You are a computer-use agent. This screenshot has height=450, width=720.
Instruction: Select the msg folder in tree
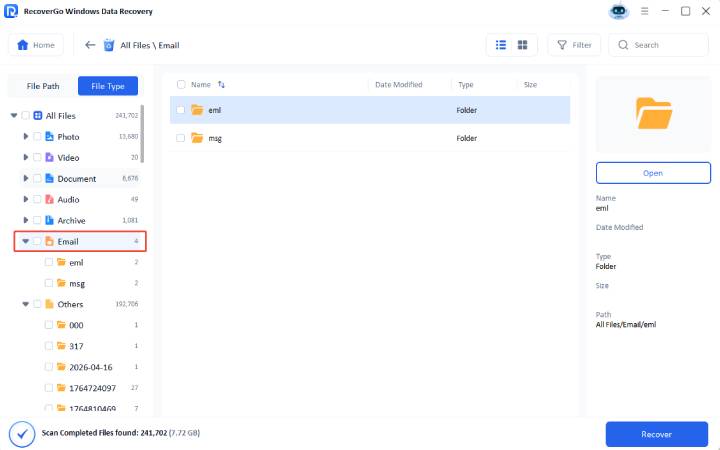point(77,283)
